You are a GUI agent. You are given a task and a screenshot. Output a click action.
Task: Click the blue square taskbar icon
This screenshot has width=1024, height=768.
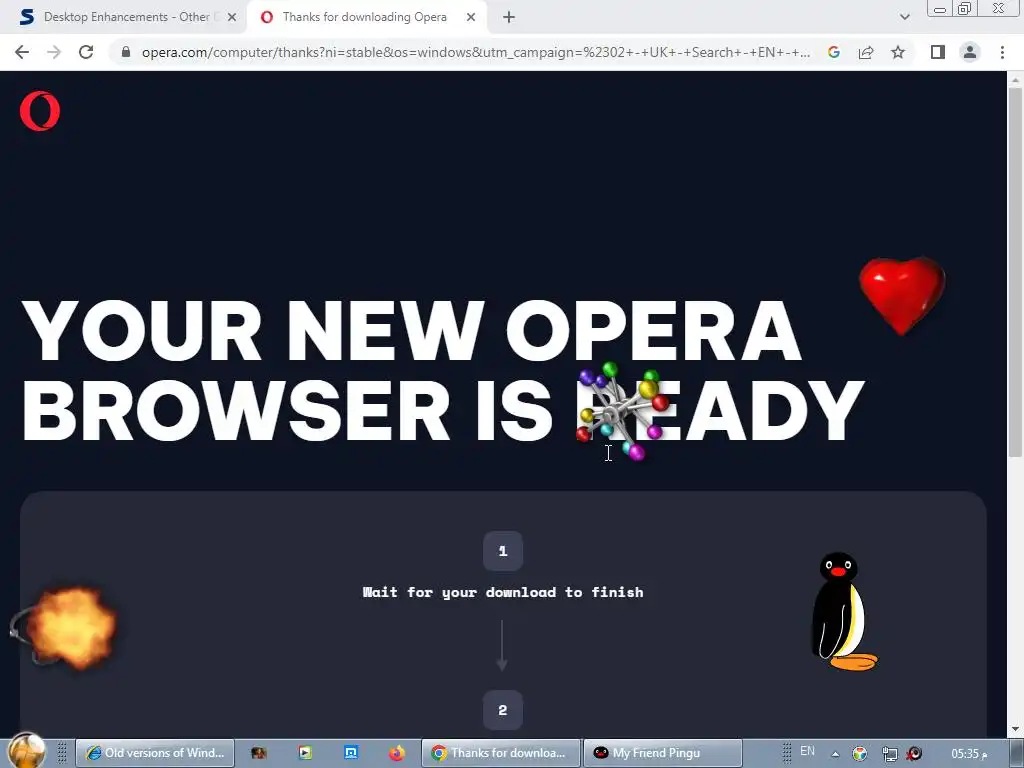[x=351, y=753]
